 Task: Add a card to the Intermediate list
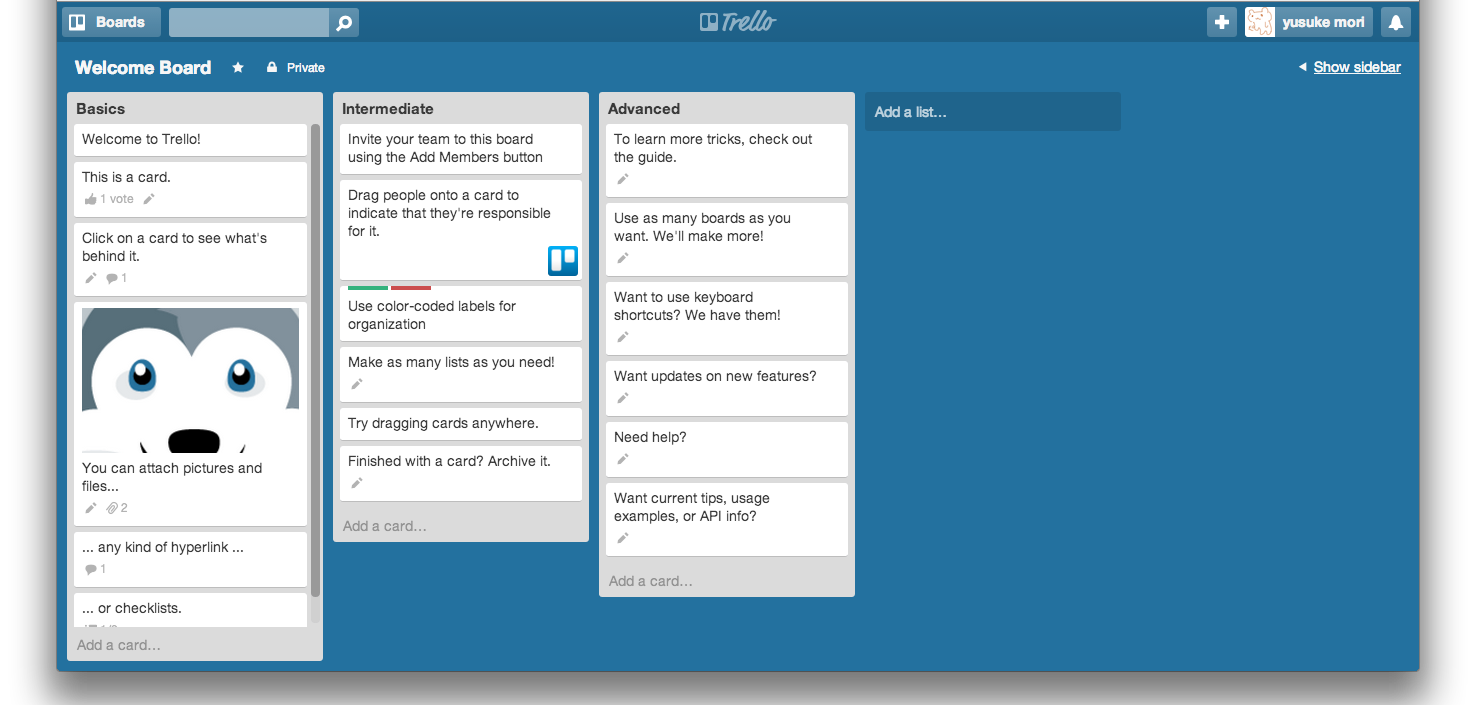[385, 526]
